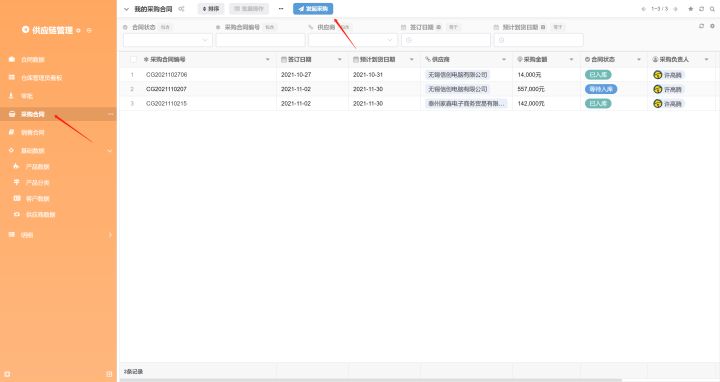Viewport: 720px width, 382px height.
Task: Click the 采购合同编号 filter input field
Action: [260, 40]
